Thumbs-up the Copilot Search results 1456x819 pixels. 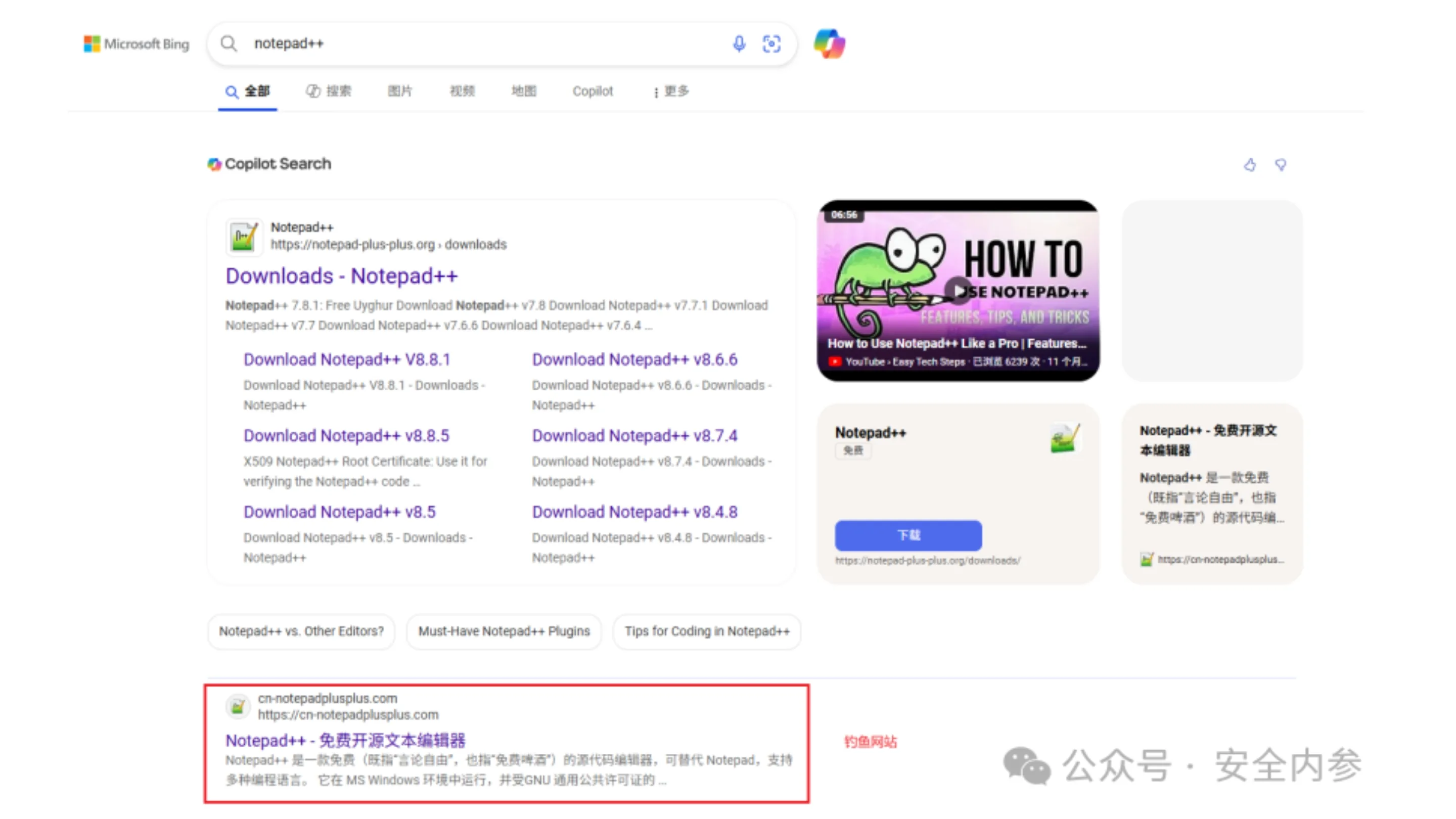tap(1250, 165)
